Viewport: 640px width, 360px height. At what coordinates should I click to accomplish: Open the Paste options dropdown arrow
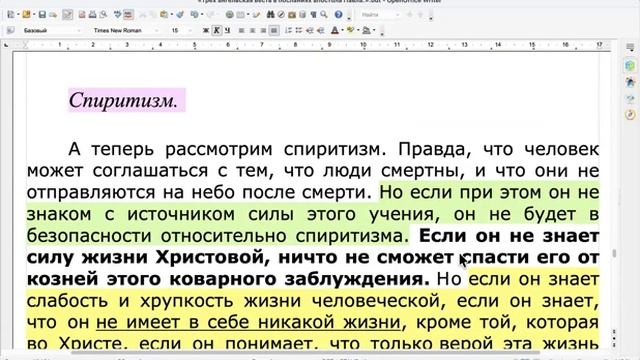[x=171, y=15]
